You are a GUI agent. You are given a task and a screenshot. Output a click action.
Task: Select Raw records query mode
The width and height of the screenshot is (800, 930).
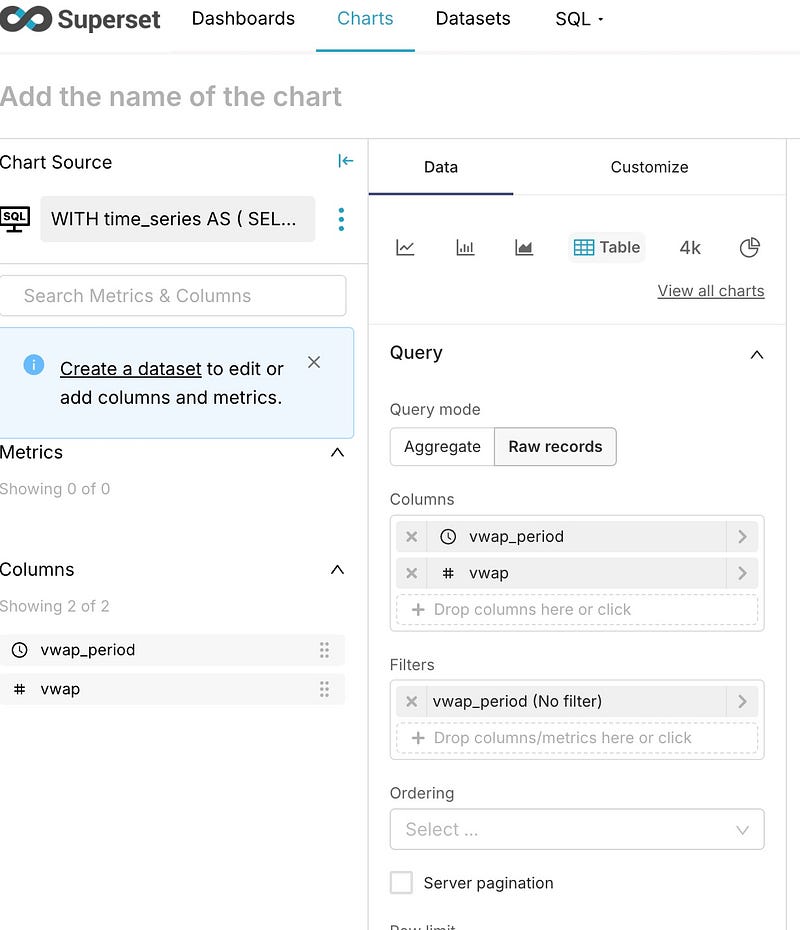coord(555,447)
